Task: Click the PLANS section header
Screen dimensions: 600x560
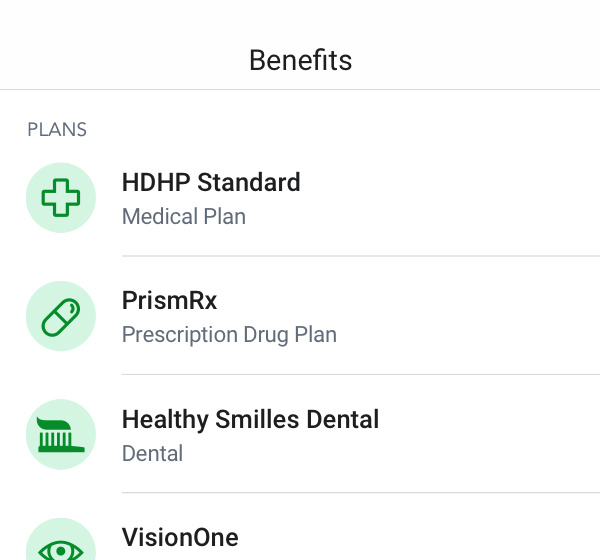Action: pos(57,129)
